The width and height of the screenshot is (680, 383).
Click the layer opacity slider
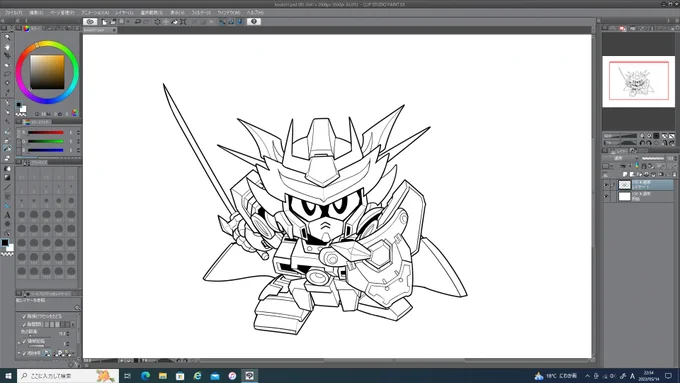click(x=653, y=158)
